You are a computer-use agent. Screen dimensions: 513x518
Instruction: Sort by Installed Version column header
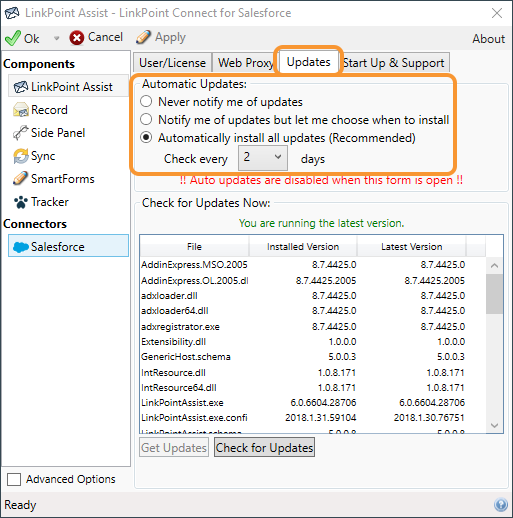(303, 246)
